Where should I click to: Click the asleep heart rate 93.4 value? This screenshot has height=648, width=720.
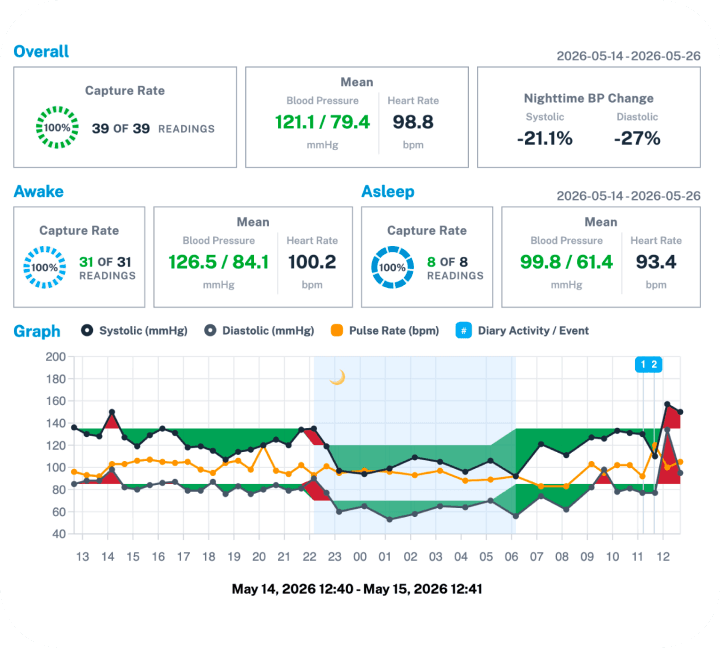coord(656,262)
